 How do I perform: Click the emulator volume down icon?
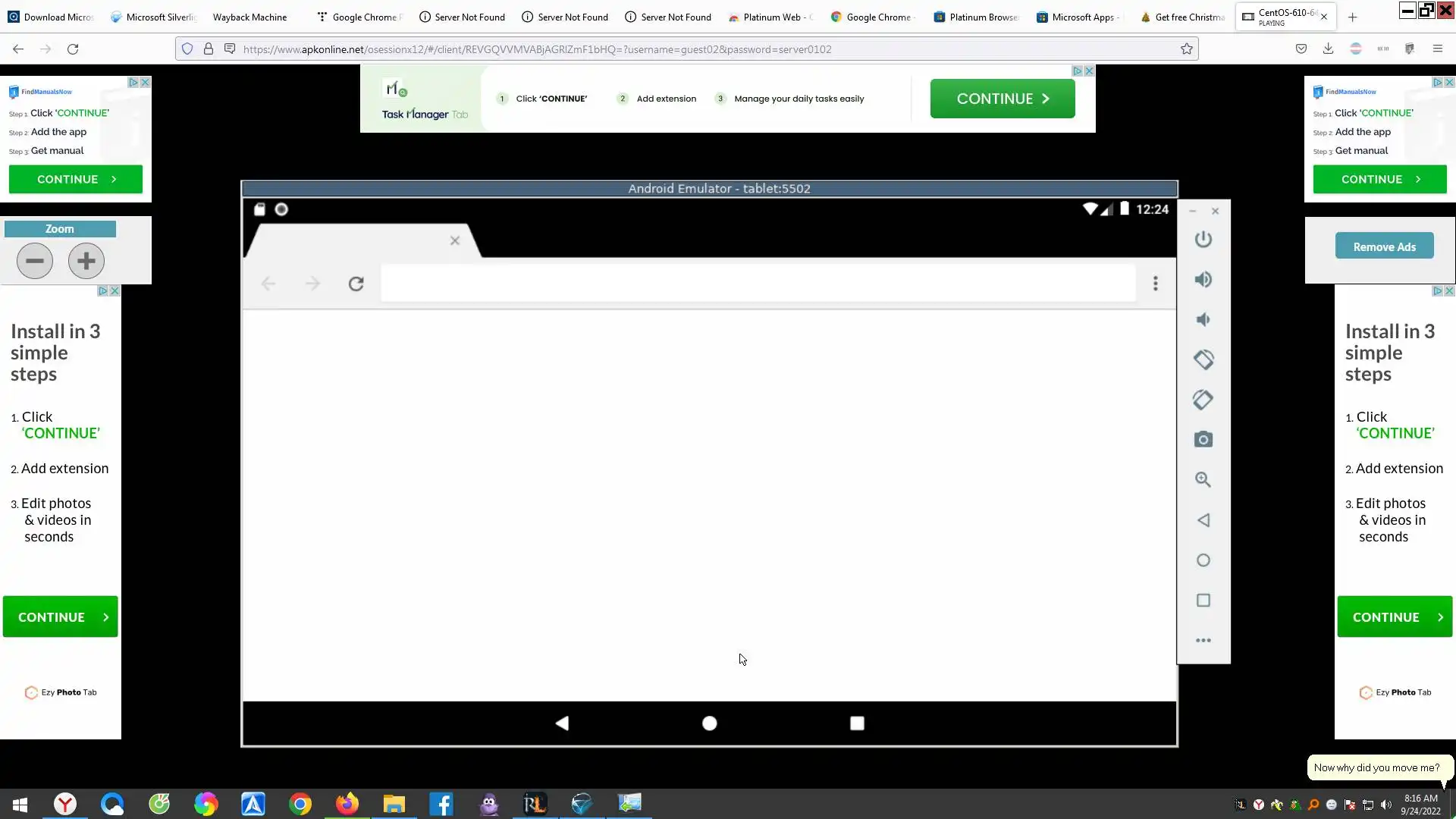pyautogui.click(x=1203, y=320)
